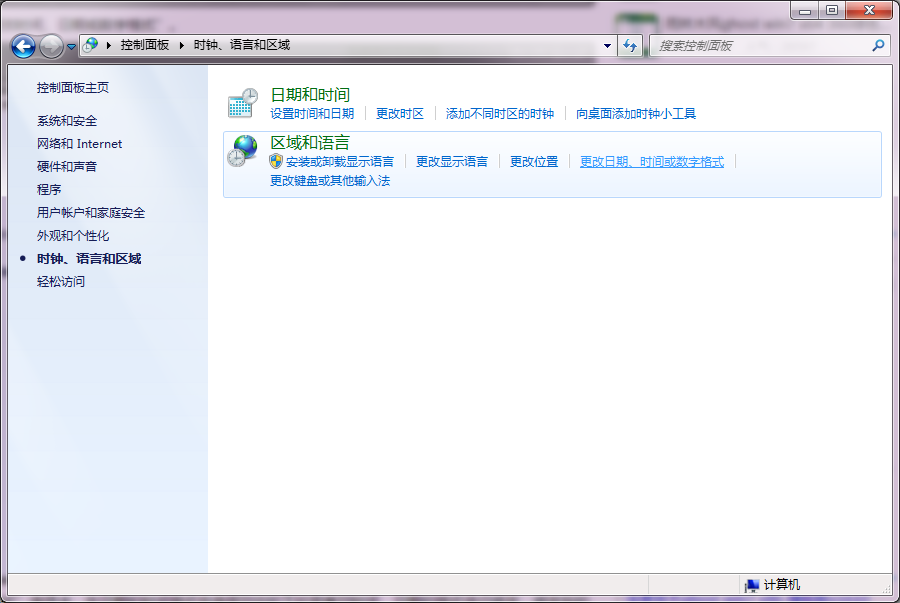
Task: Open 向桌面添加时钟小工具
Action: 637,113
